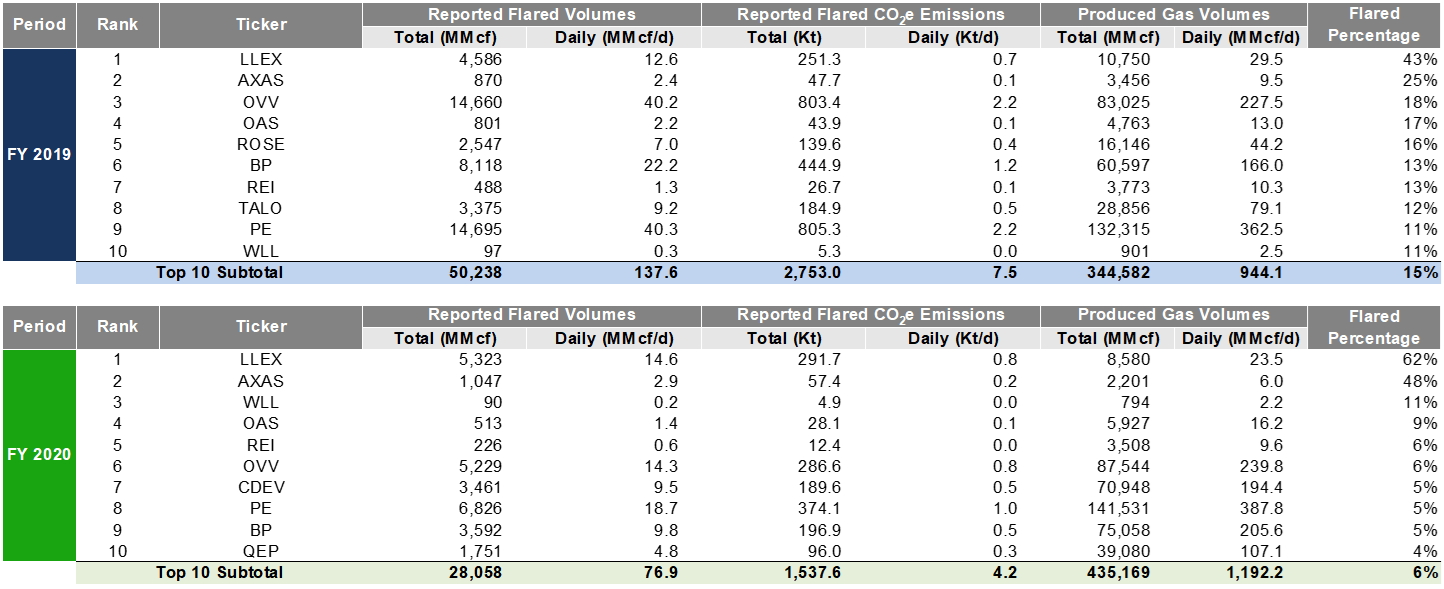Click the Period header in FY 2019 table
This screenshot has width=1444, height=589.
click(x=38, y=24)
